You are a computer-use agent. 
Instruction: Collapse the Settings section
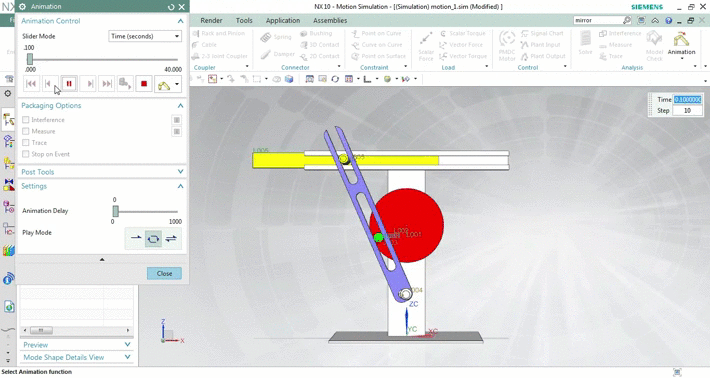click(x=180, y=186)
